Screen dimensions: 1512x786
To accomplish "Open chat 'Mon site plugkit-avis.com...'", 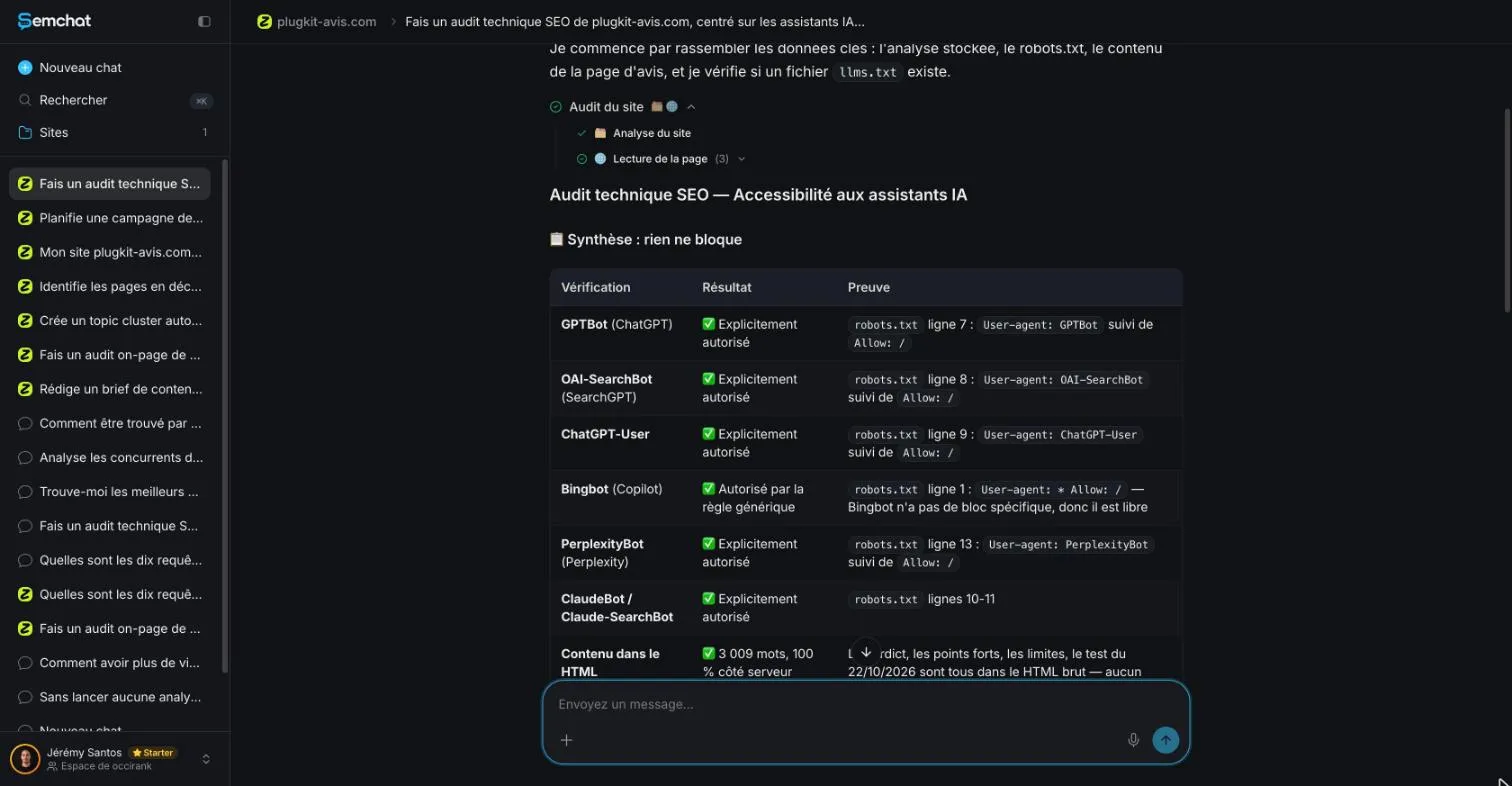I will tap(110, 252).
